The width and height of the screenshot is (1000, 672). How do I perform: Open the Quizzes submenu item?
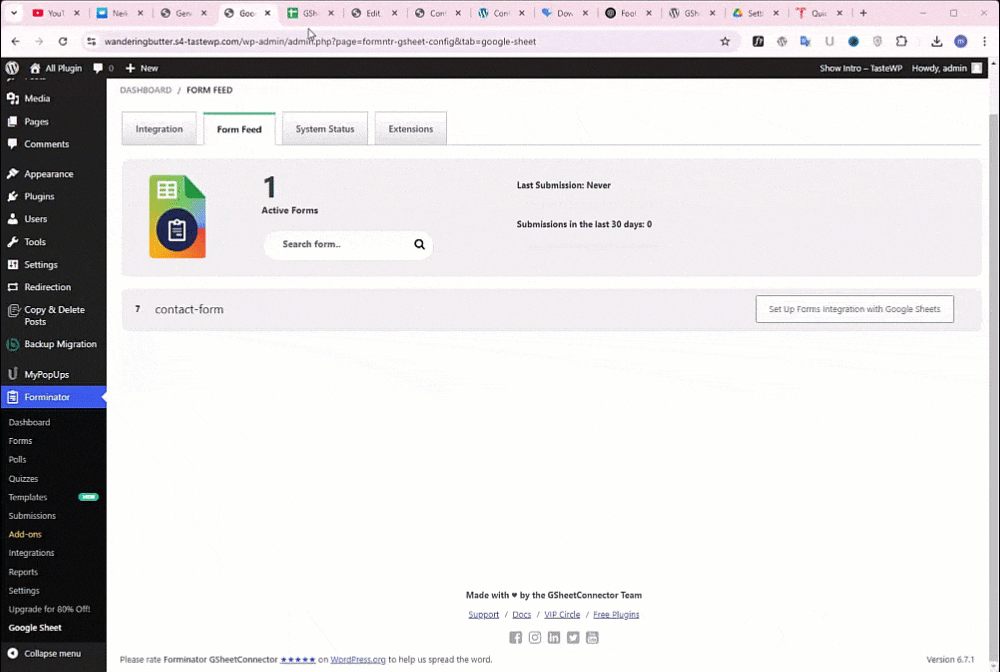coord(23,478)
